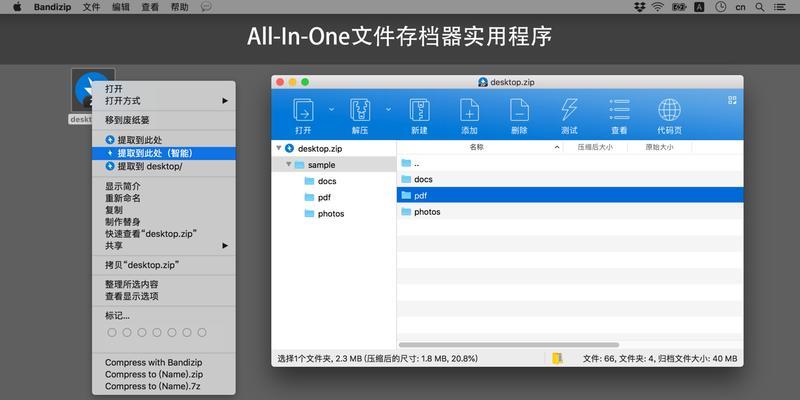Click the 新建 new archive icon
The height and width of the screenshot is (400, 800).
click(x=419, y=110)
